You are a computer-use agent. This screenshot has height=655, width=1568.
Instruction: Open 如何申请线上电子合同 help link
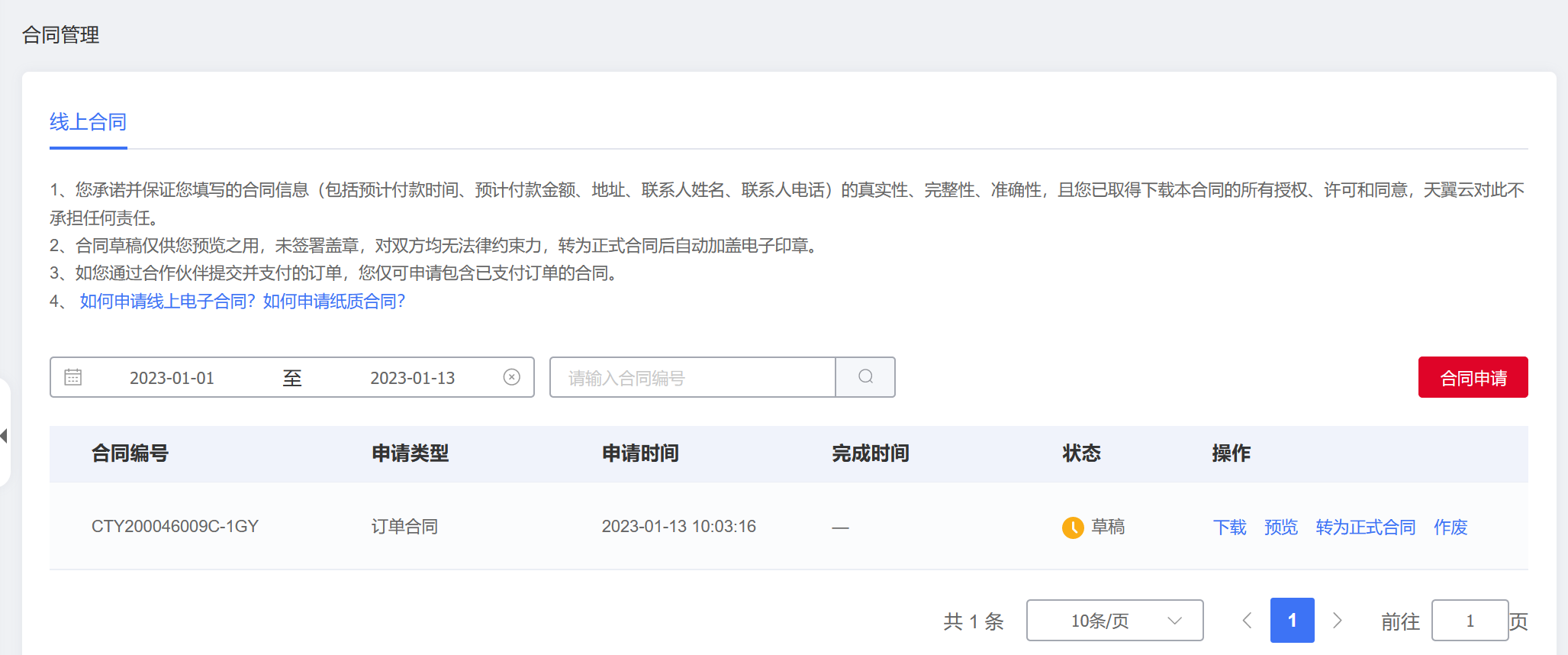click(167, 302)
